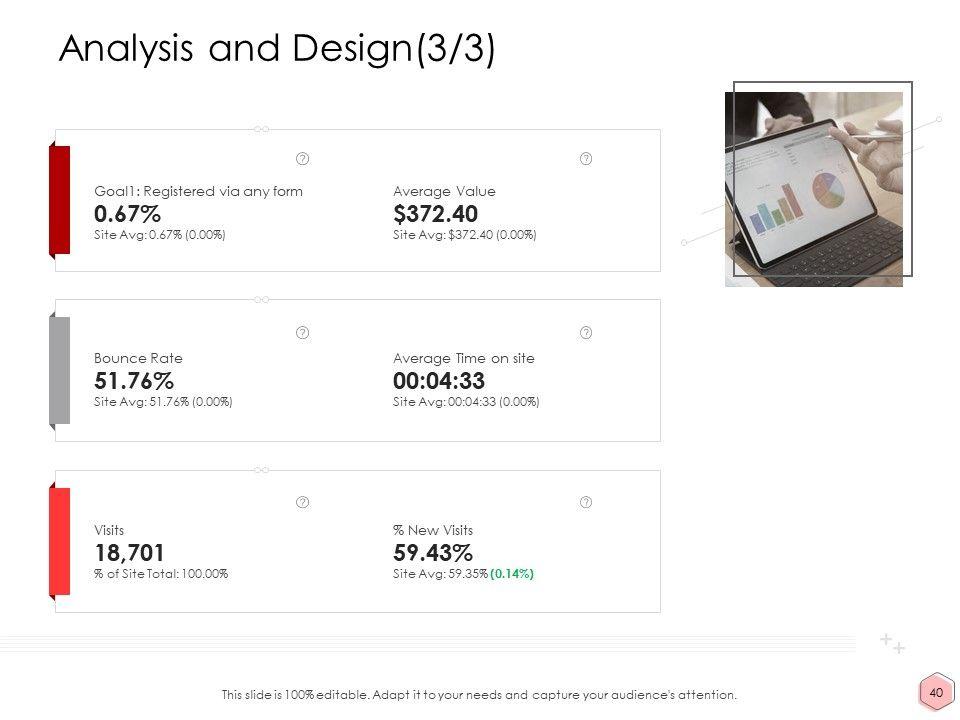
Task: Select the gray ribbon on Bounce Rate card
Action: 60,371
